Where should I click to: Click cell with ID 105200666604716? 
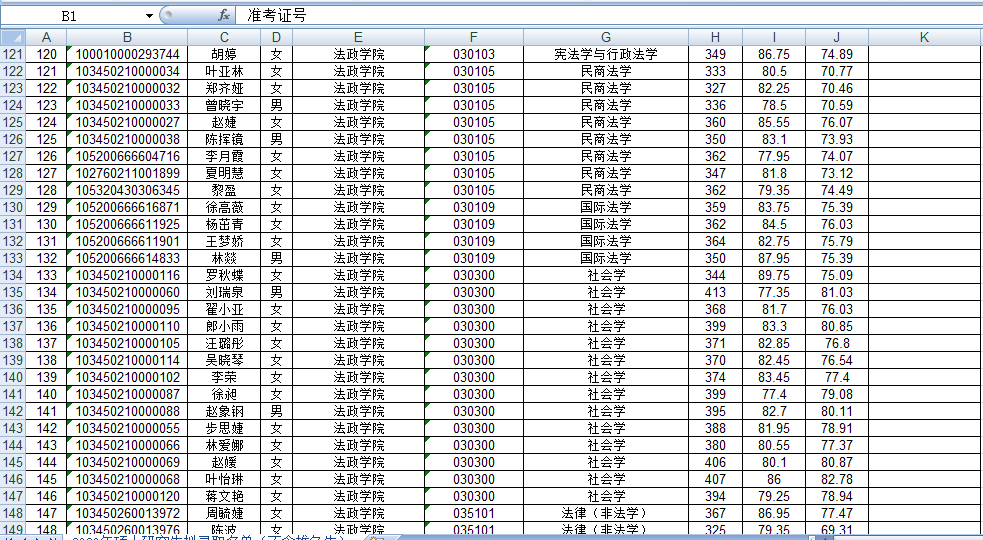tap(127, 156)
